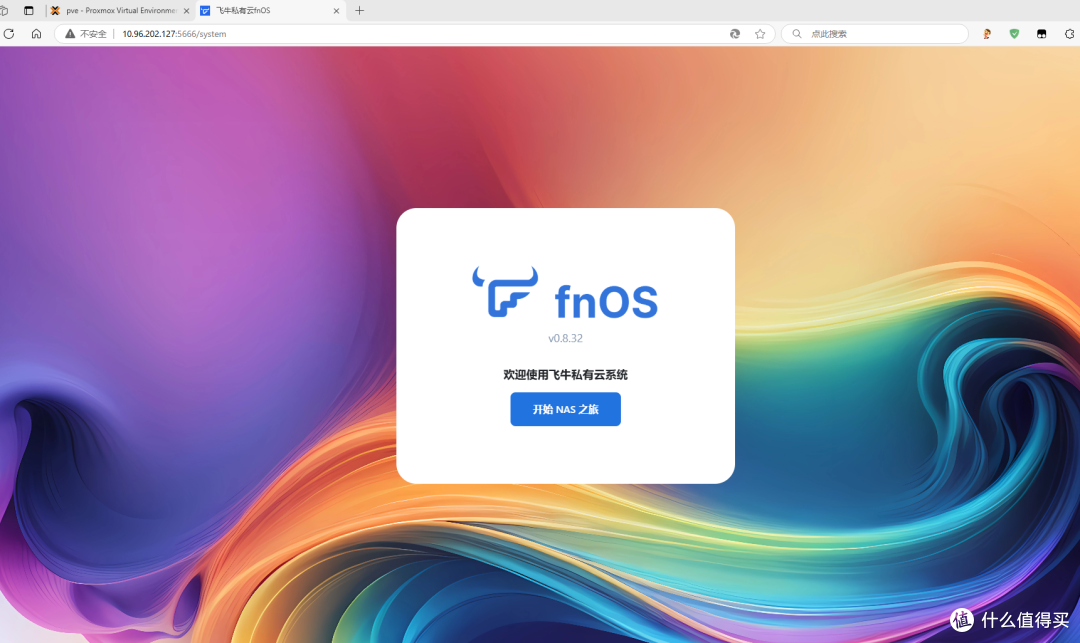Click the 开始 NAS 之旅 button
The image size is (1080, 643).
pos(565,409)
